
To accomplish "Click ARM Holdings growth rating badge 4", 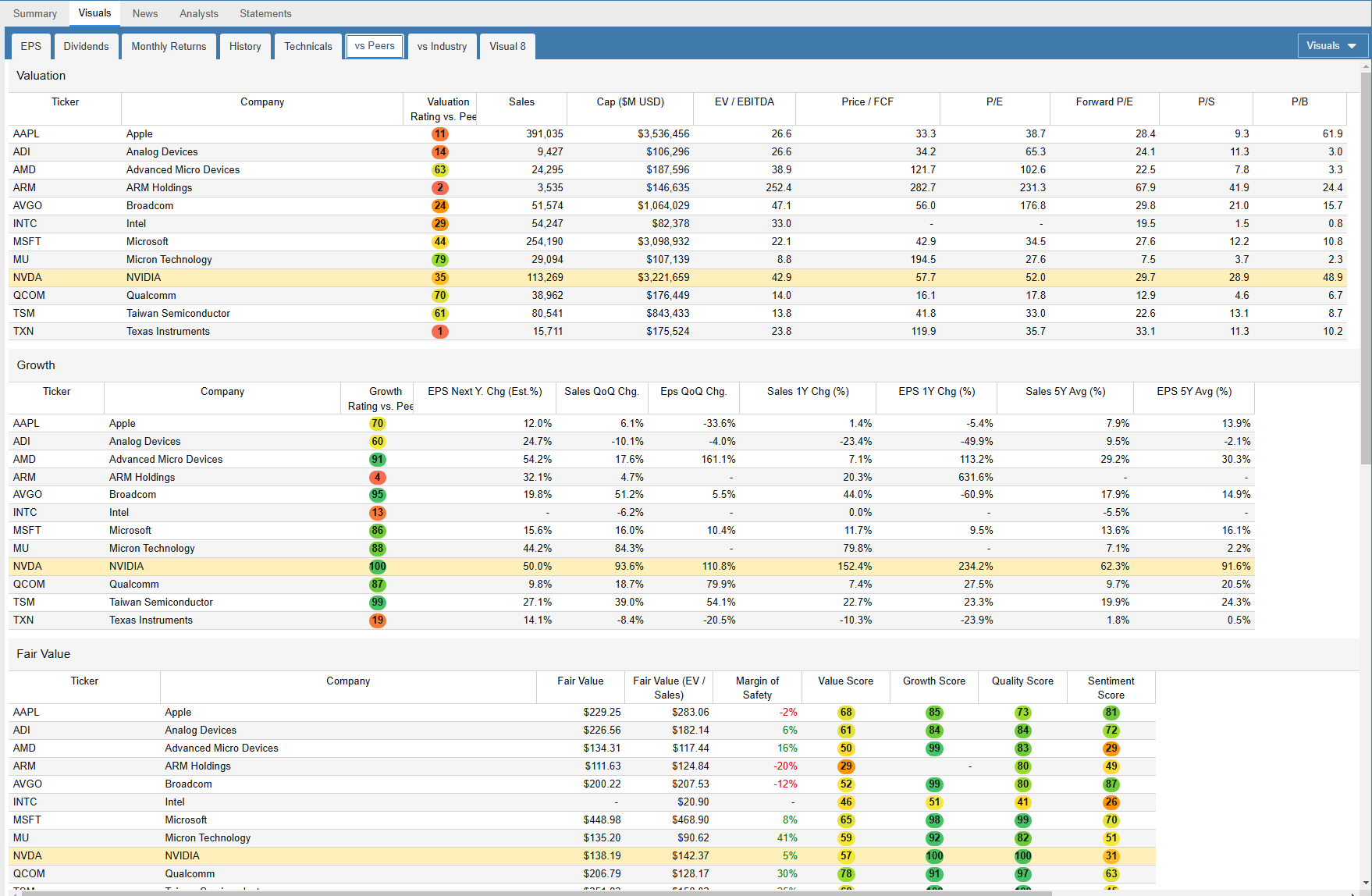I will click(378, 478).
